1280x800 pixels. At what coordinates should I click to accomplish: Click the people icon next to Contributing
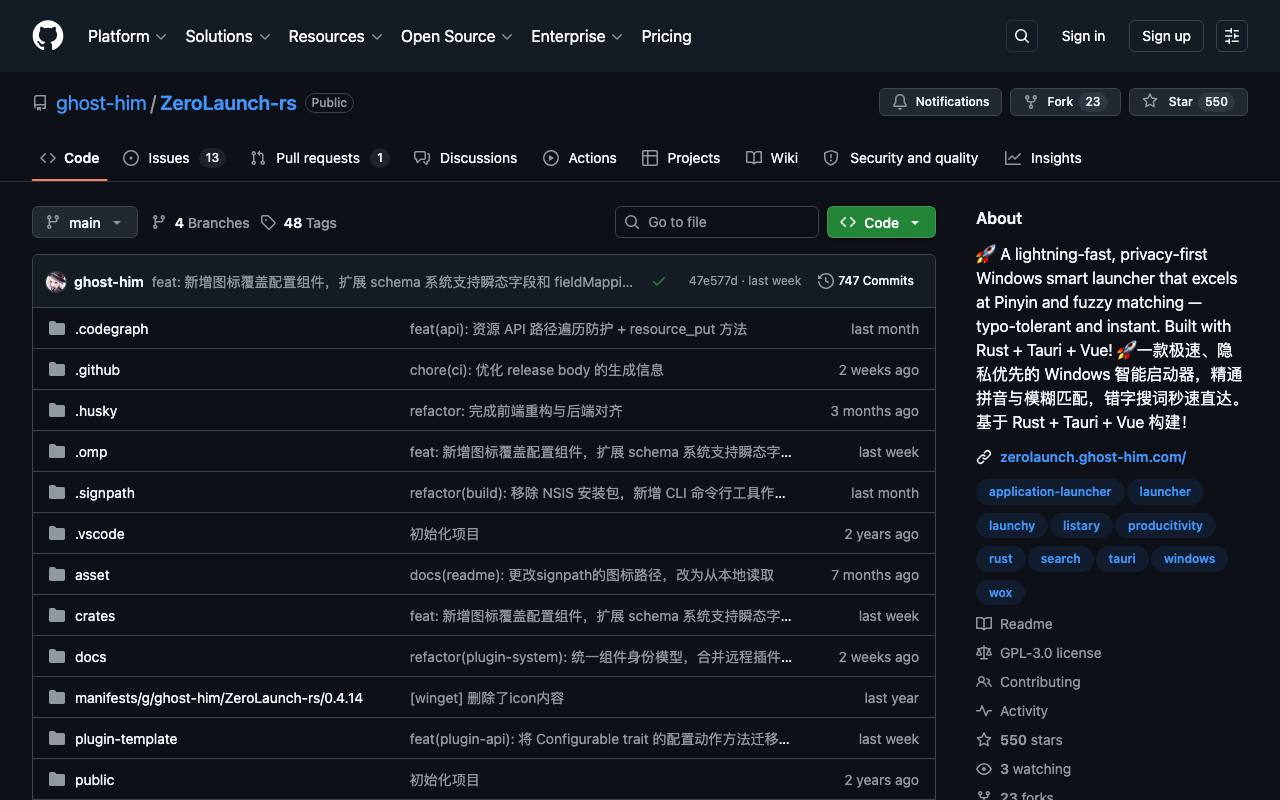point(984,682)
